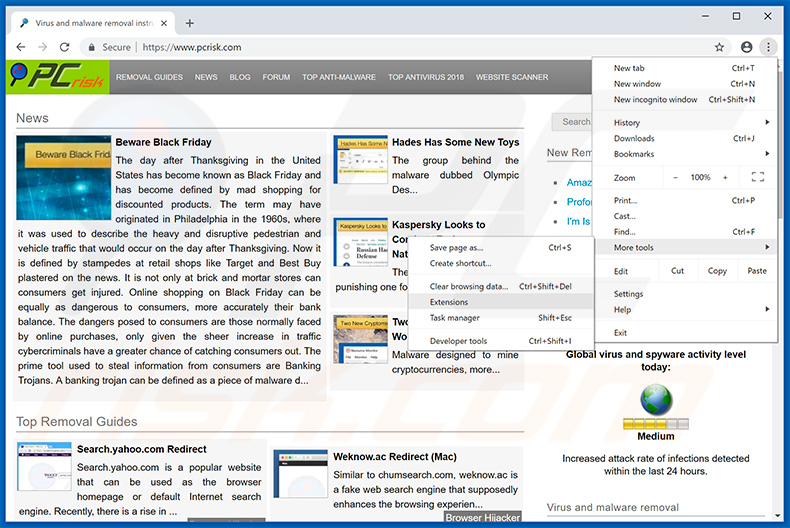Open Two New Cryptominers thumbnail
790x528 pixels.
coord(360,339)
